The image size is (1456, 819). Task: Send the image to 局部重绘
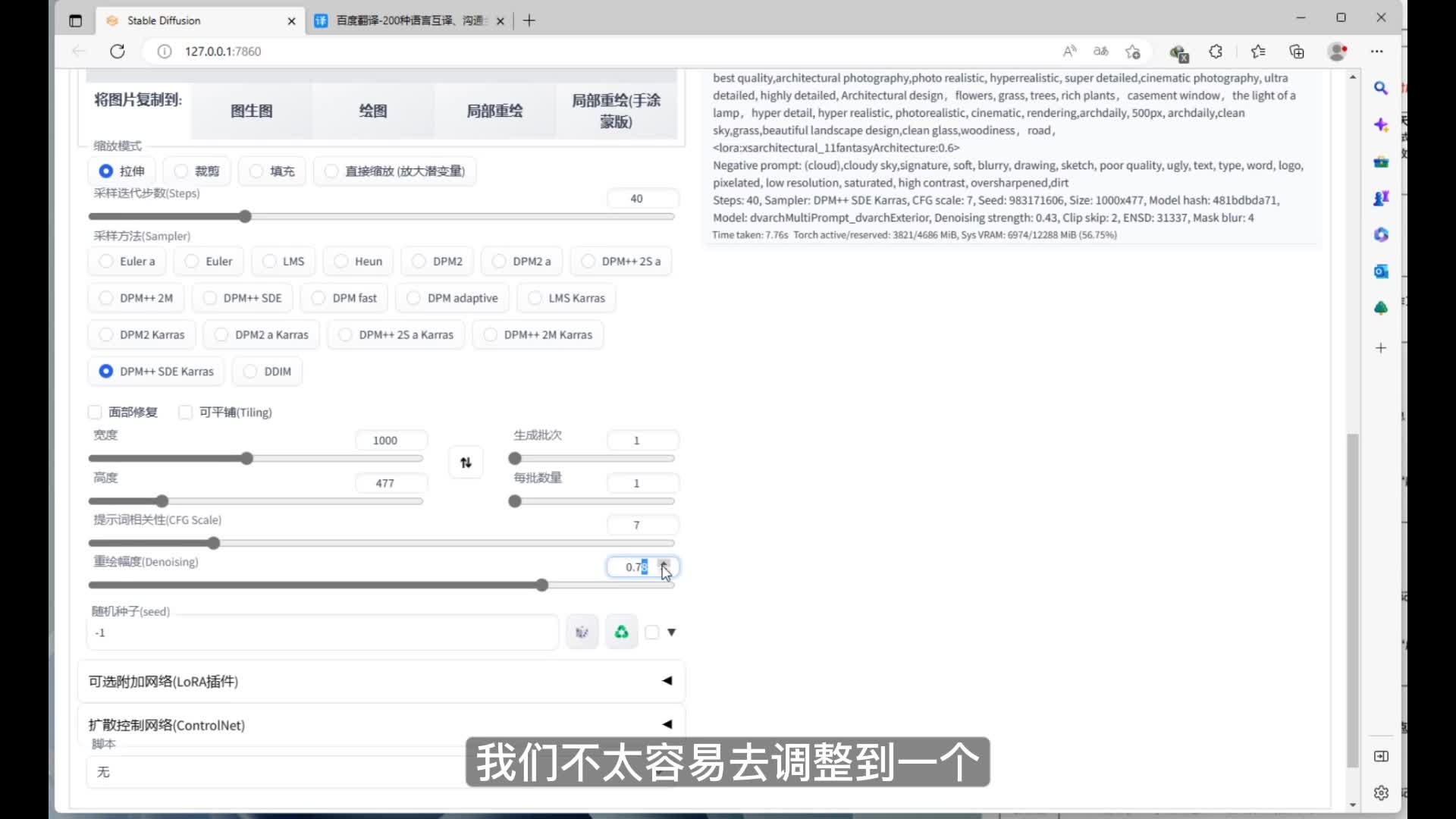[494, 111]
